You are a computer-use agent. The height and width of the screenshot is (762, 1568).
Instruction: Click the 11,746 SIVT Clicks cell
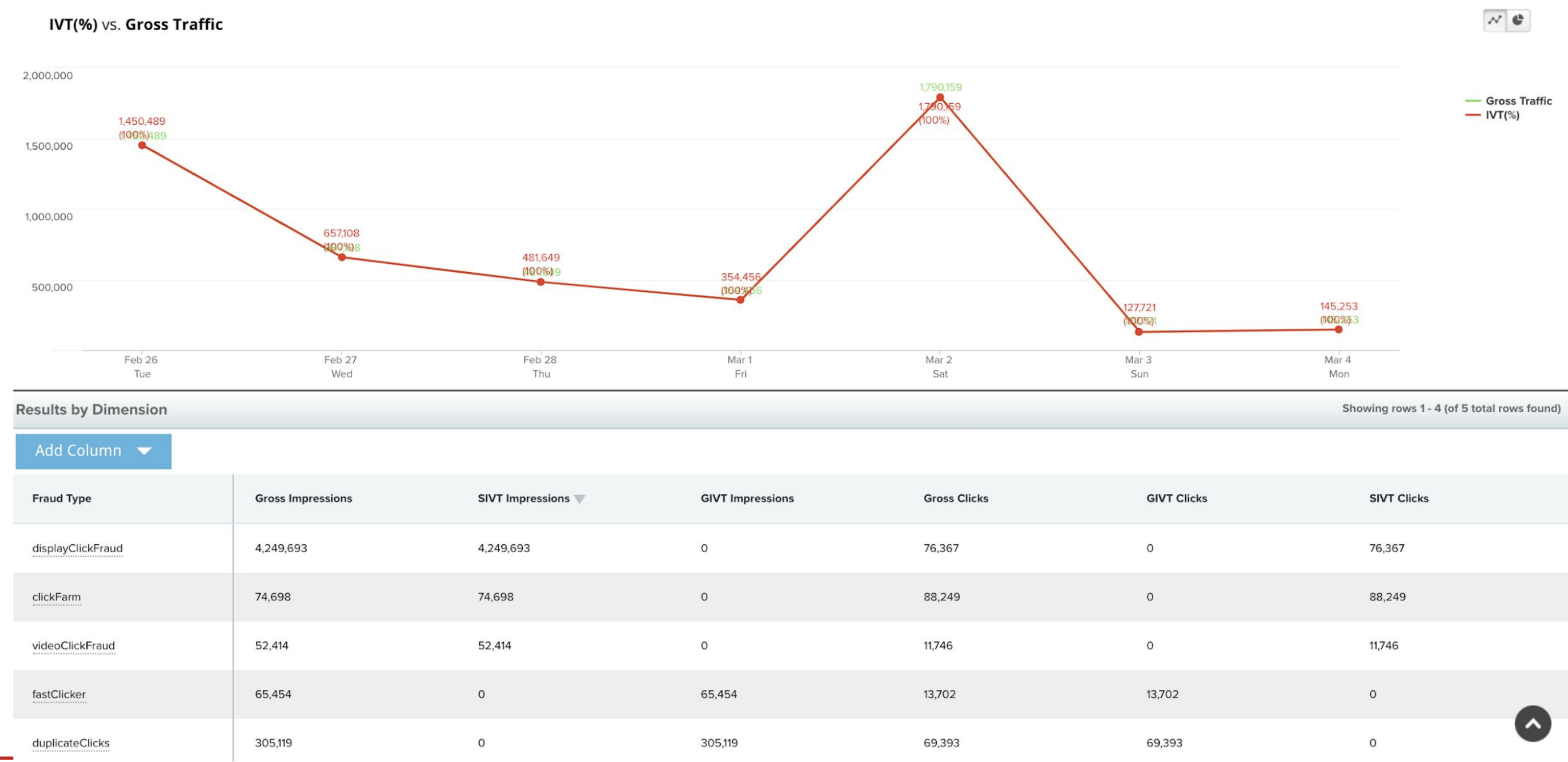click(x=1384, y=645)
